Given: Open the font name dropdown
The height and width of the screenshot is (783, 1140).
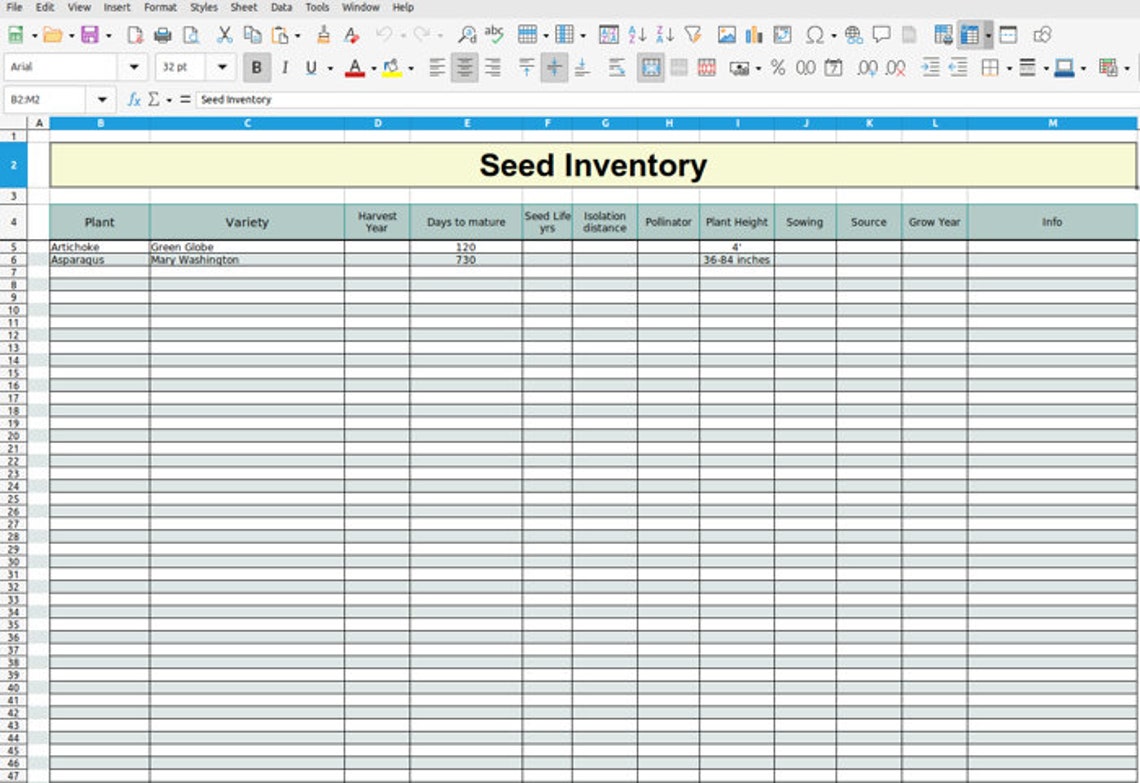Looking at the screenshot, I should 133,68.
